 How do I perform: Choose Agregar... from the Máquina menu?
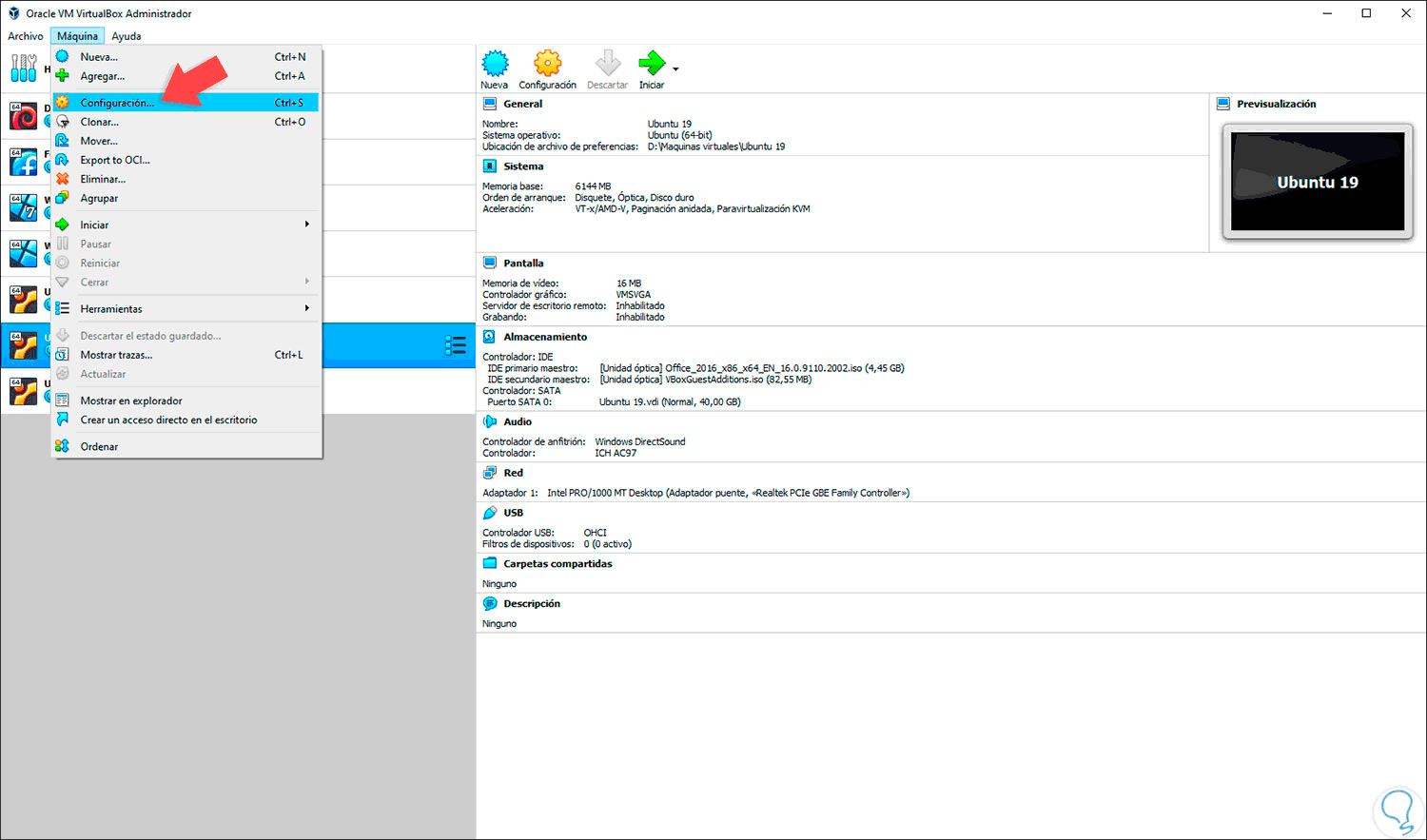[x=186, y=76]
